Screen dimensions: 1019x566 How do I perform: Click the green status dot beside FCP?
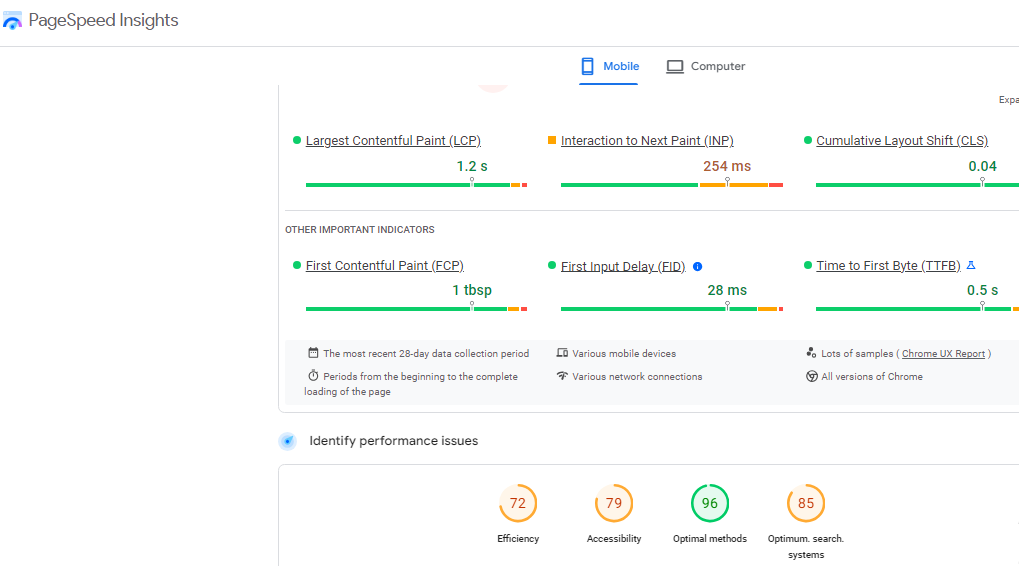297,265
